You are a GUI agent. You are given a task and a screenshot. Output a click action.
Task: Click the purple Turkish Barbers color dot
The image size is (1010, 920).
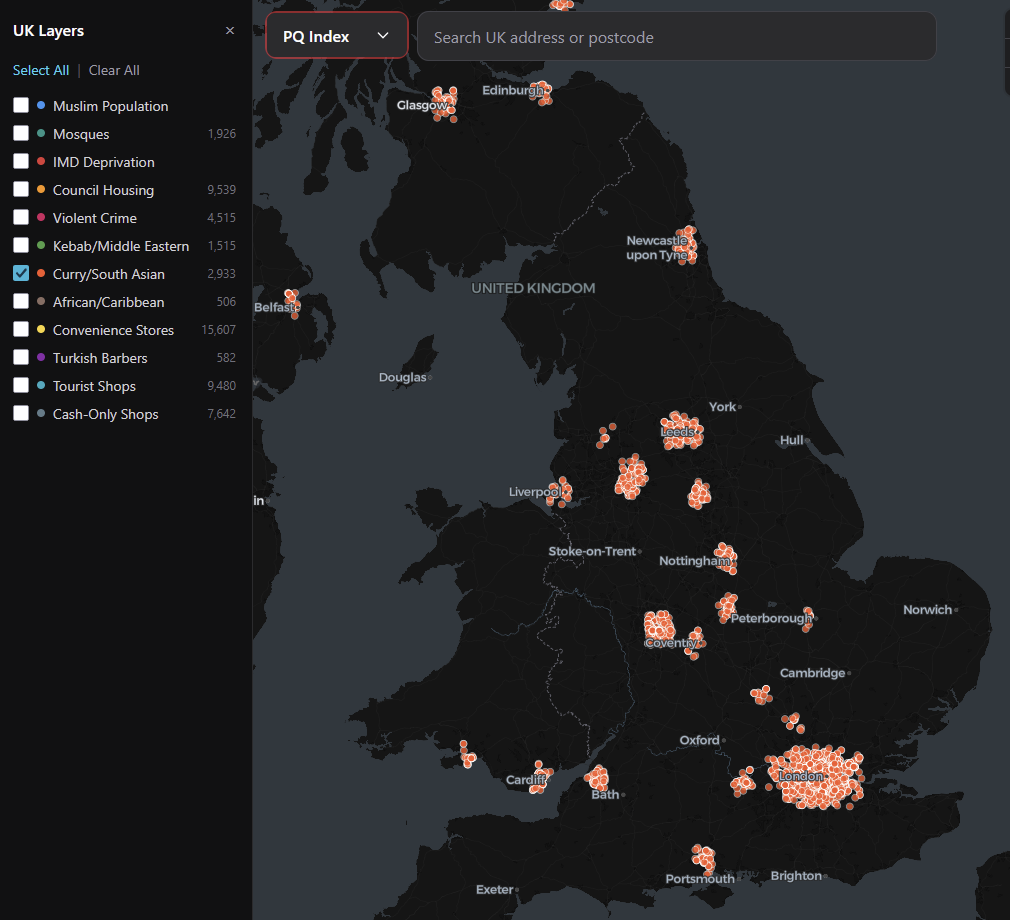coord(41,358)
